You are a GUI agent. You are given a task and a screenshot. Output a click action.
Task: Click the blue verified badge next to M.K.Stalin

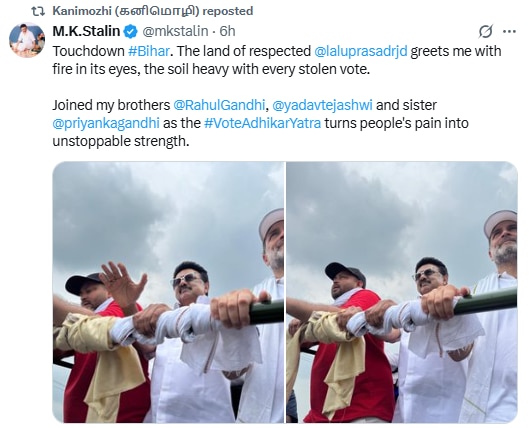(x=131, y=31)
